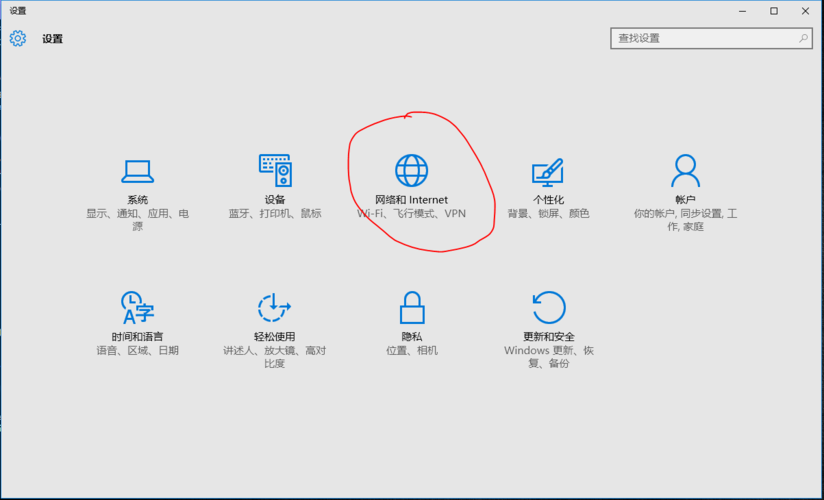Viewport: 824px width, 500px height.
Task: Open the 帐户 person icon
Action: point(685,170)
